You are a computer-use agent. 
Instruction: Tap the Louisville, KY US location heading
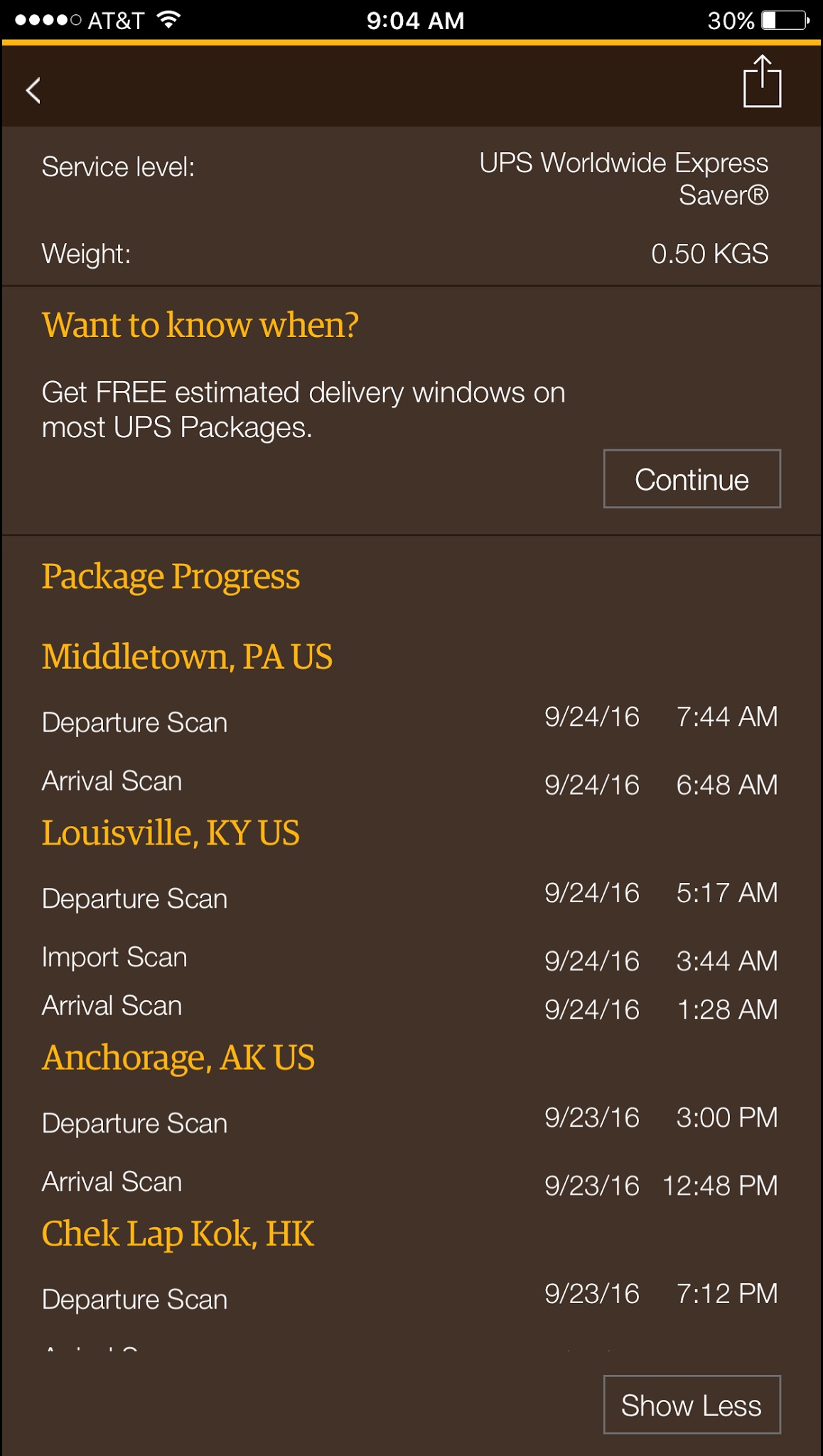tap(171, 833)
